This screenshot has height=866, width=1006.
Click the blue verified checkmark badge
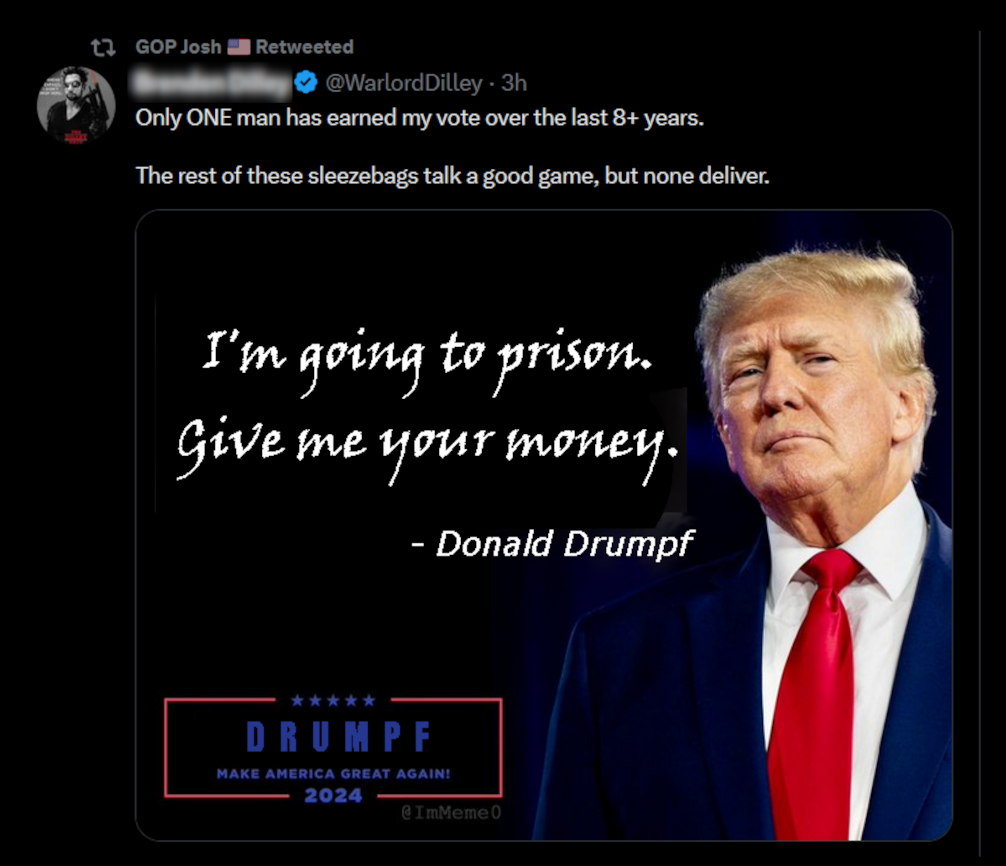(306, 83)
